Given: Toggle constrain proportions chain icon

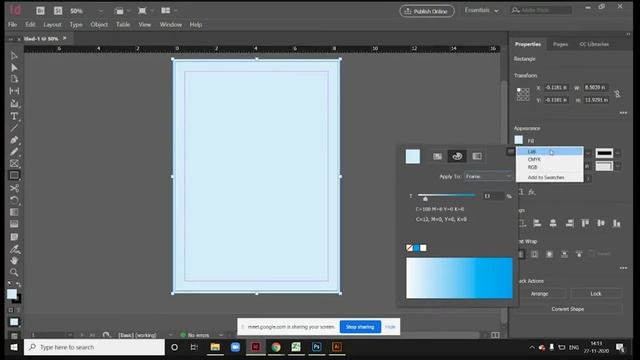Looking at the screenshot, I should point(617,94).
